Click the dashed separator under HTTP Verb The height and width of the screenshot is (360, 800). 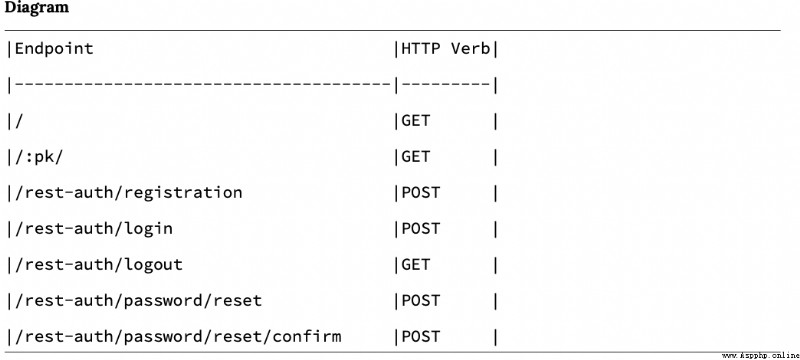click(445, 85)
